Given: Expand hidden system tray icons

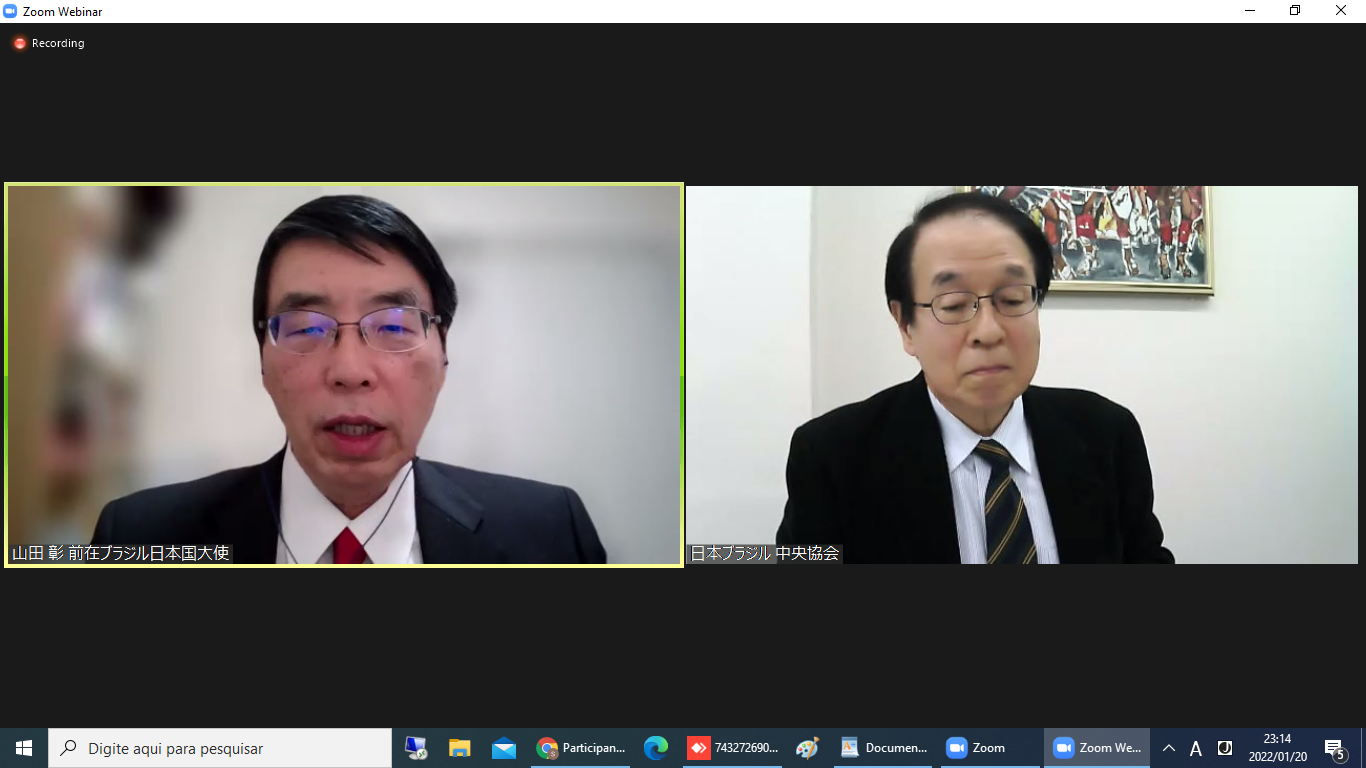Looking at the screenshot, I should pyautogui.click(x=1168, y=748).
